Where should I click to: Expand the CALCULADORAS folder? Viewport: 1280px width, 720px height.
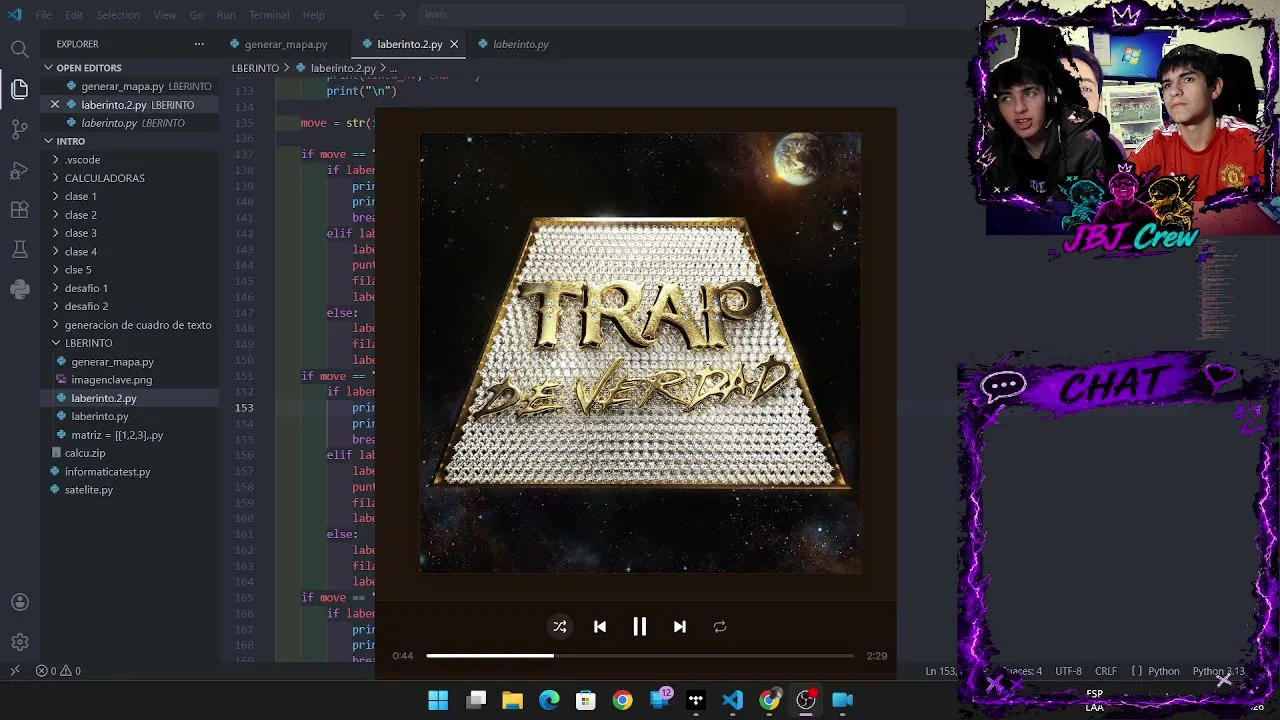pos(130,178)
